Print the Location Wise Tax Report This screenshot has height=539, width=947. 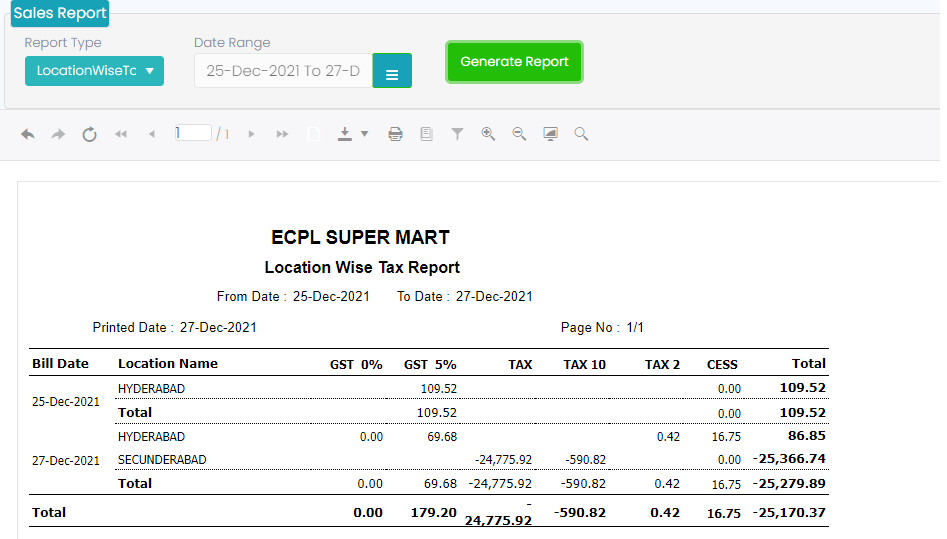click(x=395, y=134)
